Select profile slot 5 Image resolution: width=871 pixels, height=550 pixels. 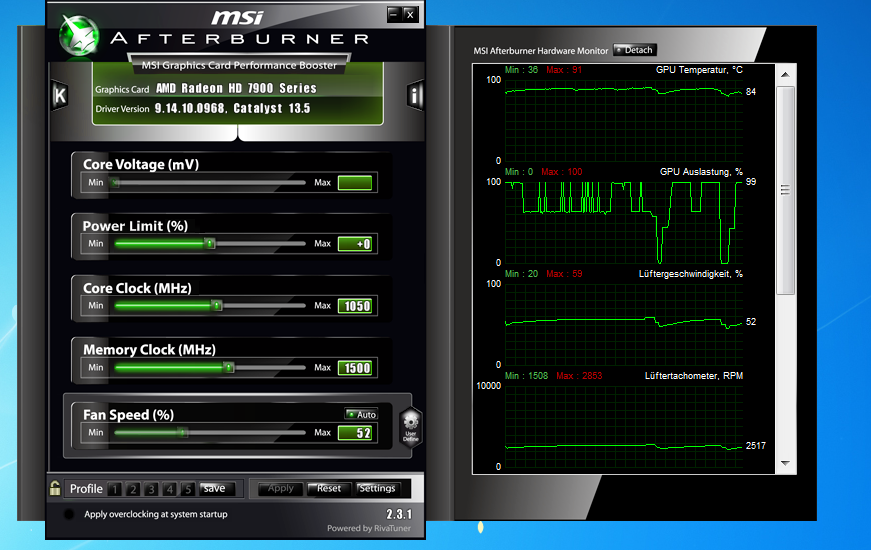(x=188, y=489)
